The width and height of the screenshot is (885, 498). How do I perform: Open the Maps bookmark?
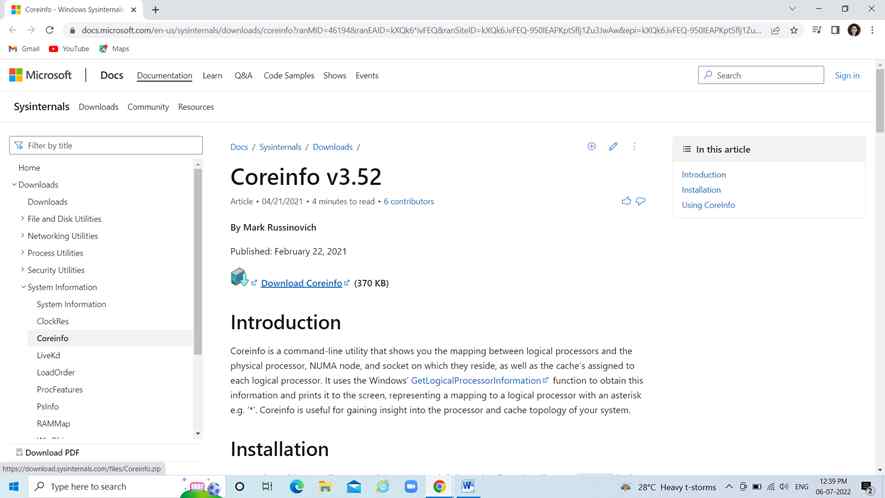click(115, 49)
